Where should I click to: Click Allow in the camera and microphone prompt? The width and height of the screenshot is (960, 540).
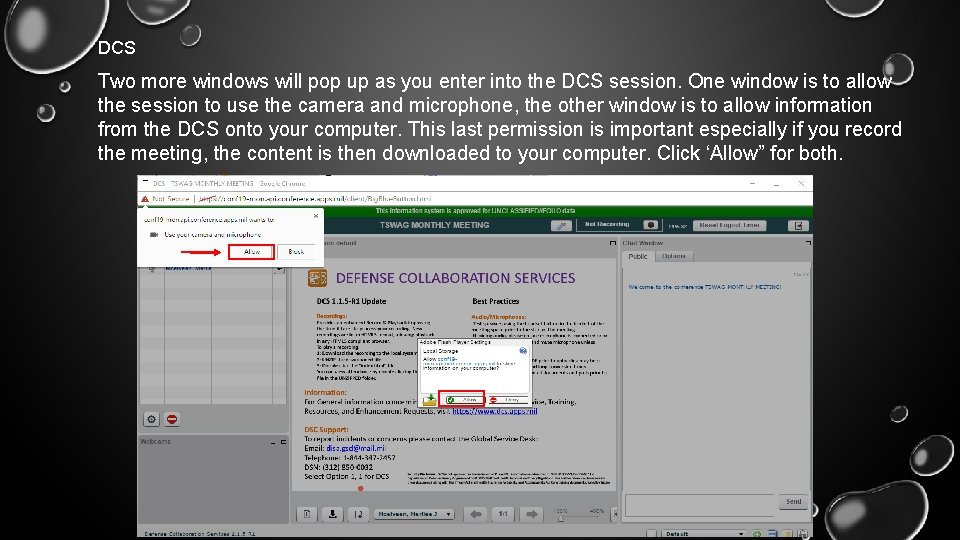click(x=251, y=252)
